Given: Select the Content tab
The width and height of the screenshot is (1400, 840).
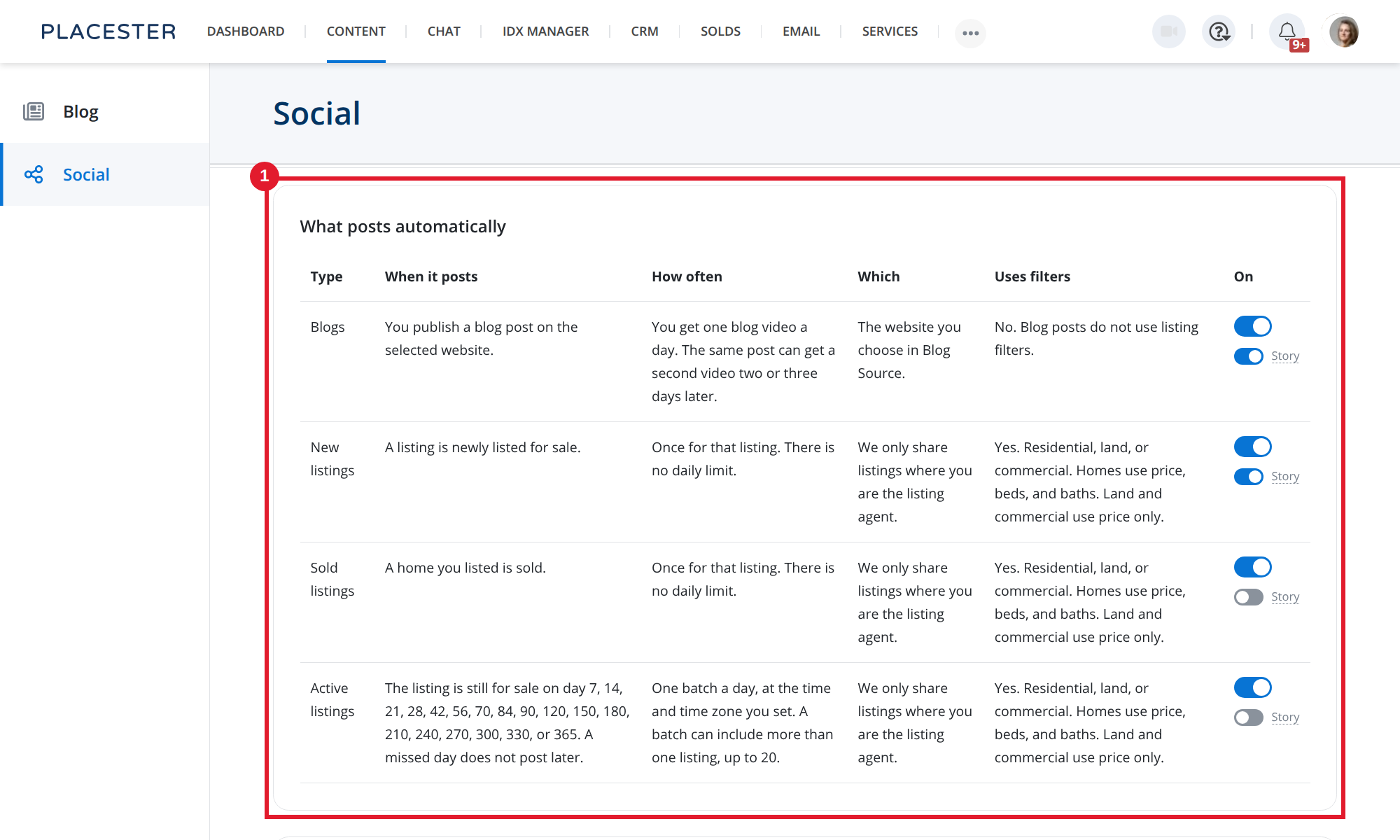Looking at the screenshot, I should point(356,31).
